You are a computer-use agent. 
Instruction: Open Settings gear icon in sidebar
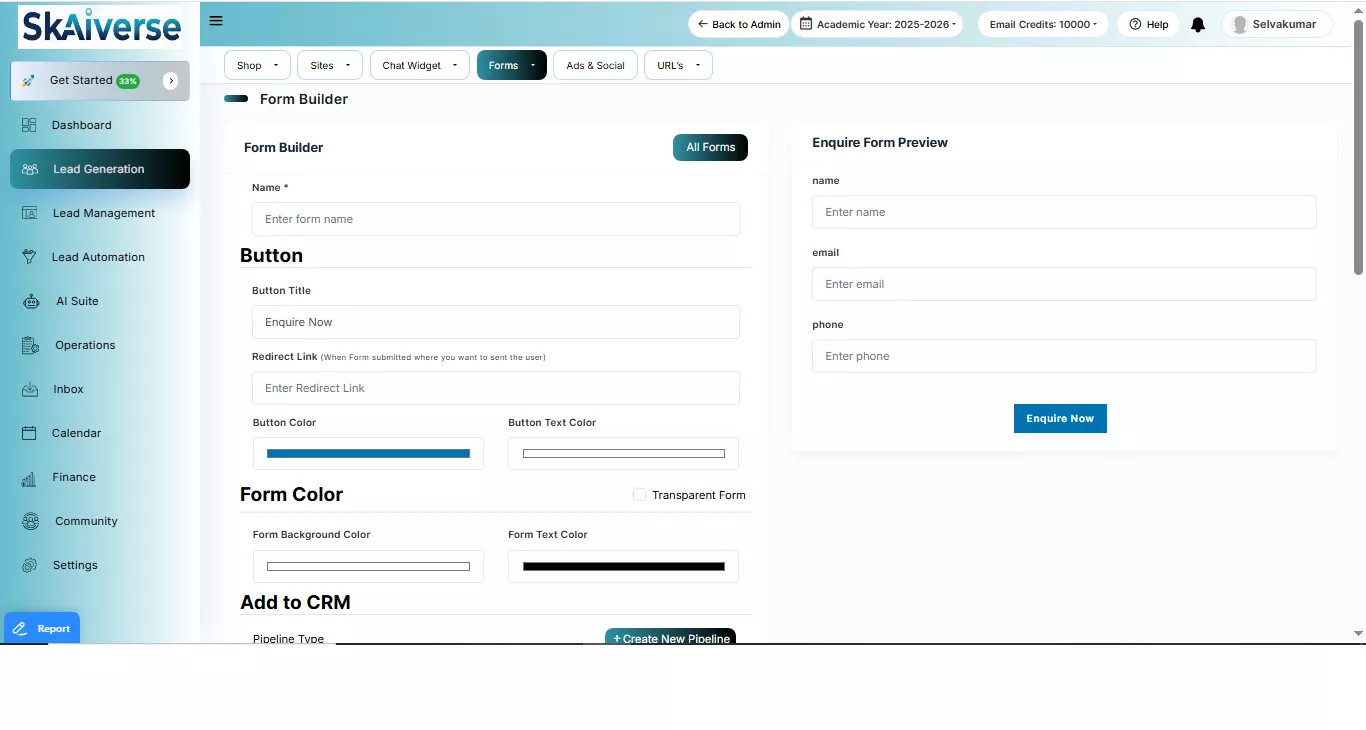point(30,565)
